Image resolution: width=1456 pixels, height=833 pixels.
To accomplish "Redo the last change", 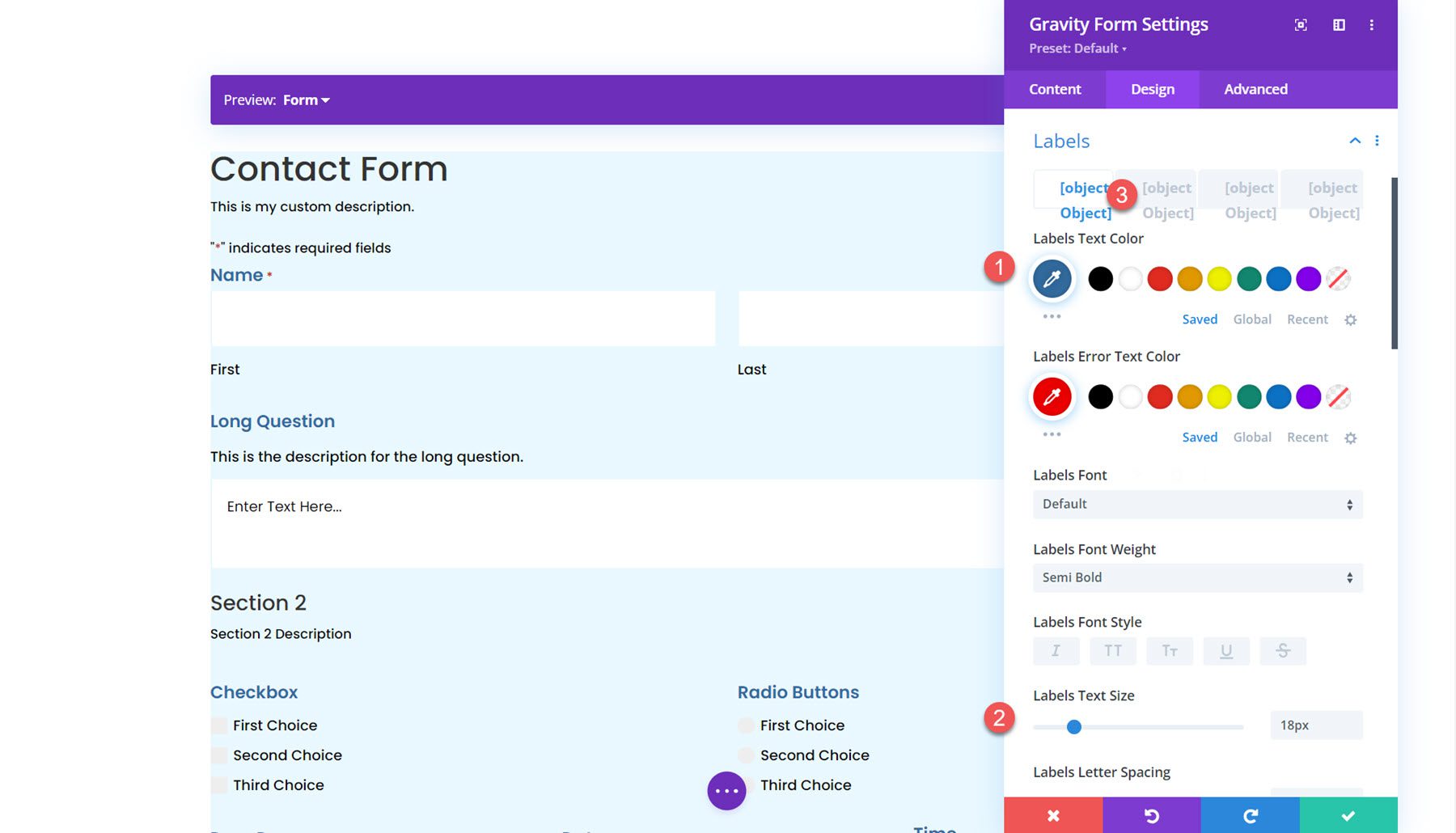I will click(1251, 815).
